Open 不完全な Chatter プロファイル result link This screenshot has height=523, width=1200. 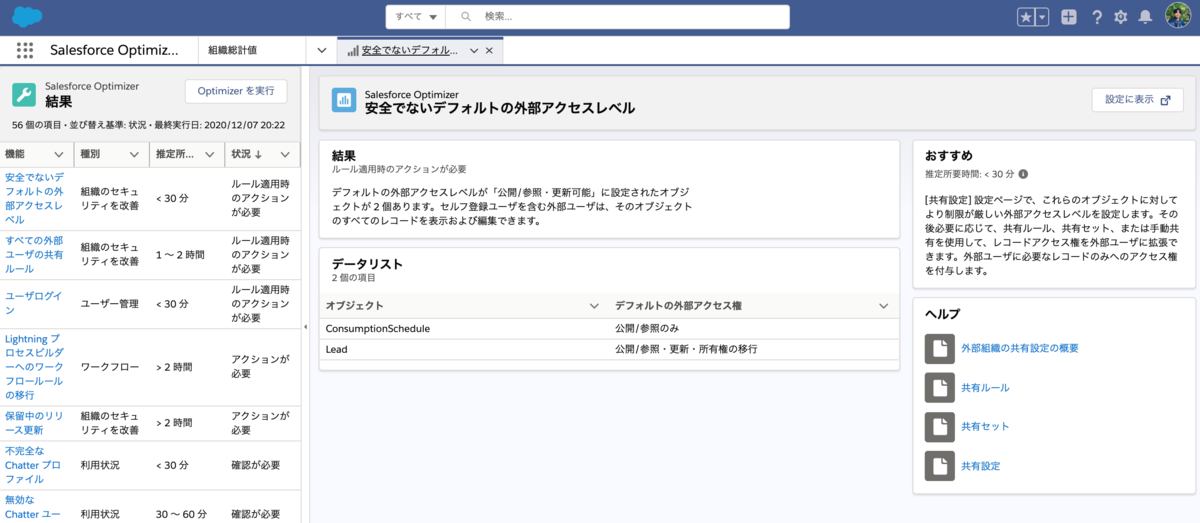point(33,465)
